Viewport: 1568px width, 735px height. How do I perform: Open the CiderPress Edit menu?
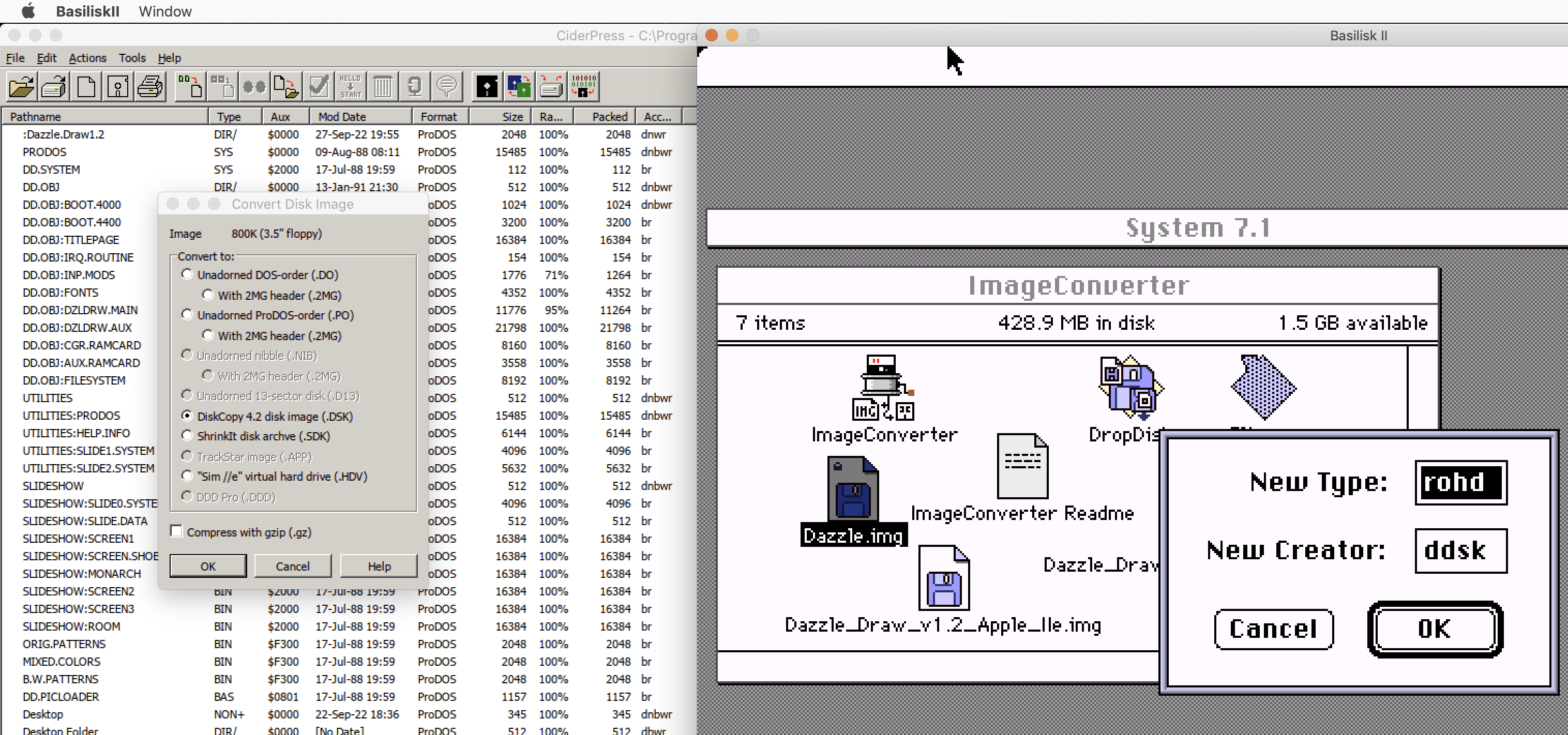pyautogui.click(x=47, y=58)
